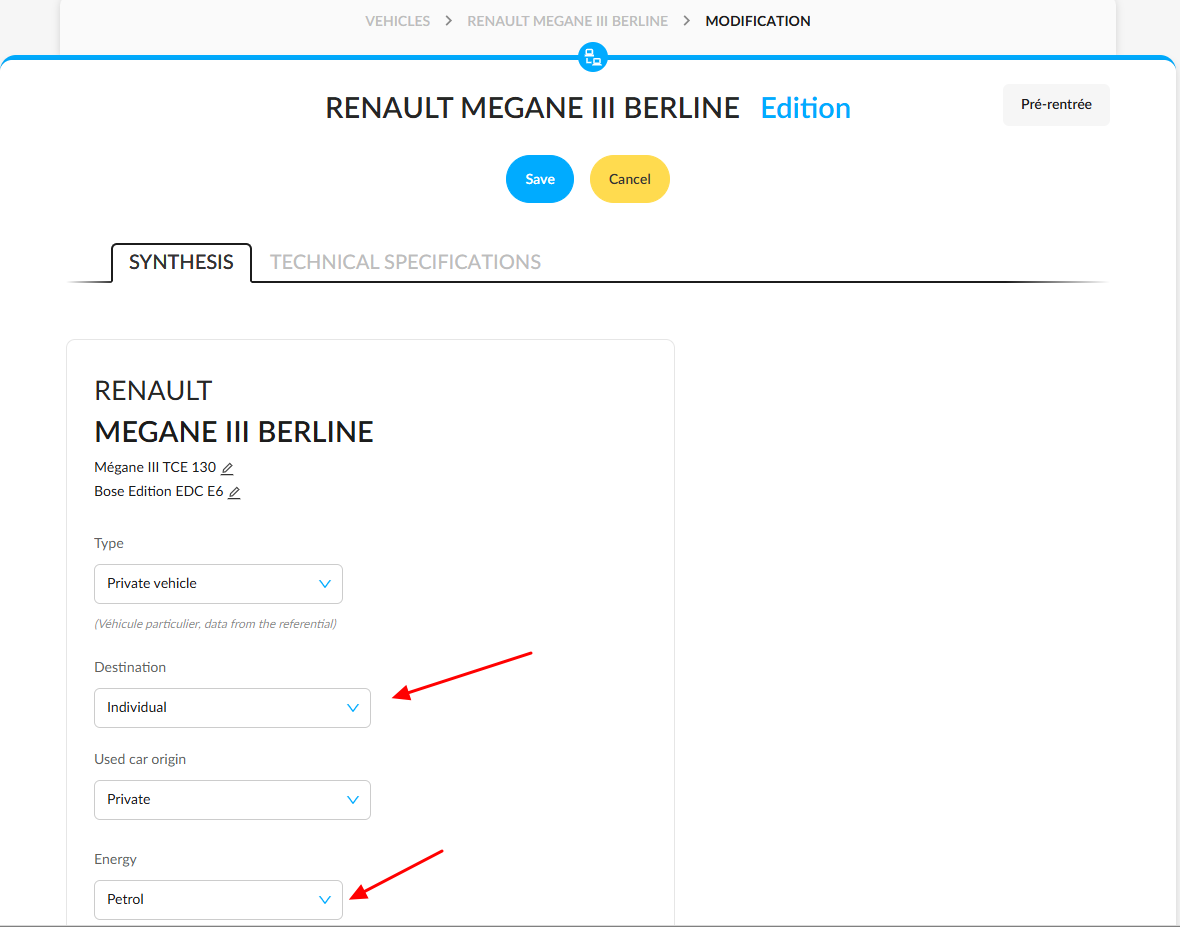Image resolution: width=1180 pixels, height=927 pixels.
Task: Select the Modification breadcrumb item
Action: pos(758,21)
